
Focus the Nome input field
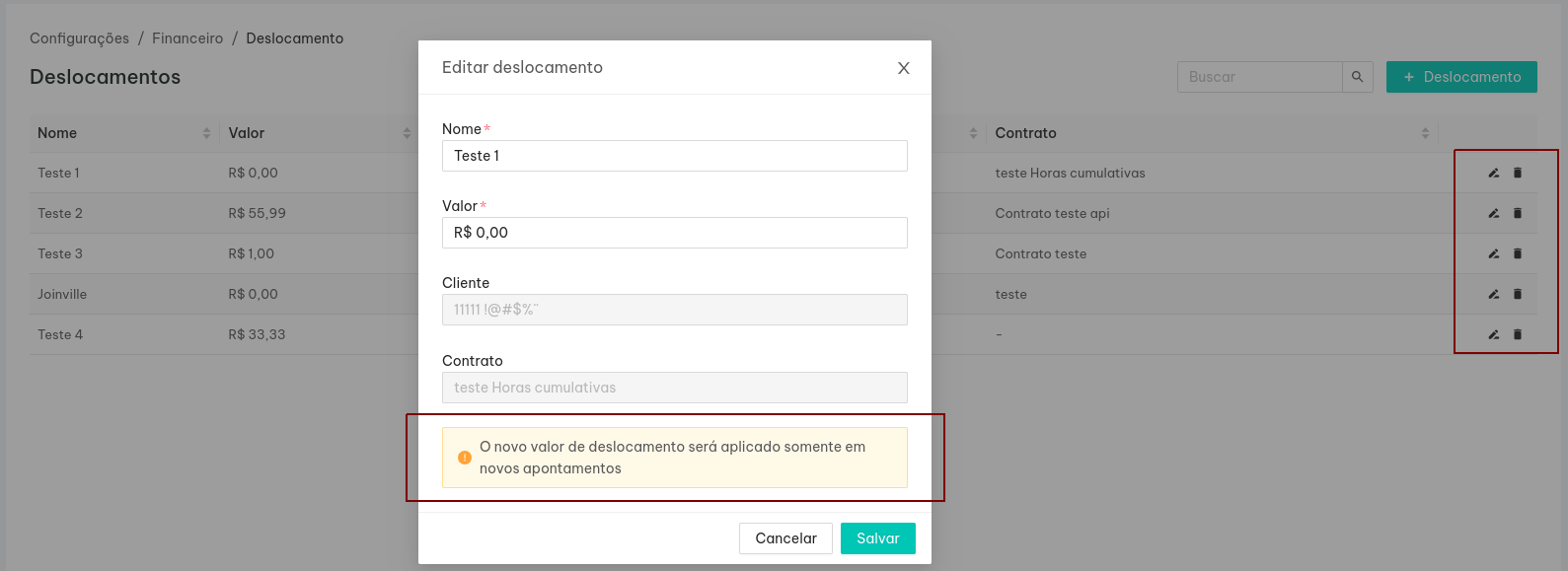tap(675, 156)
